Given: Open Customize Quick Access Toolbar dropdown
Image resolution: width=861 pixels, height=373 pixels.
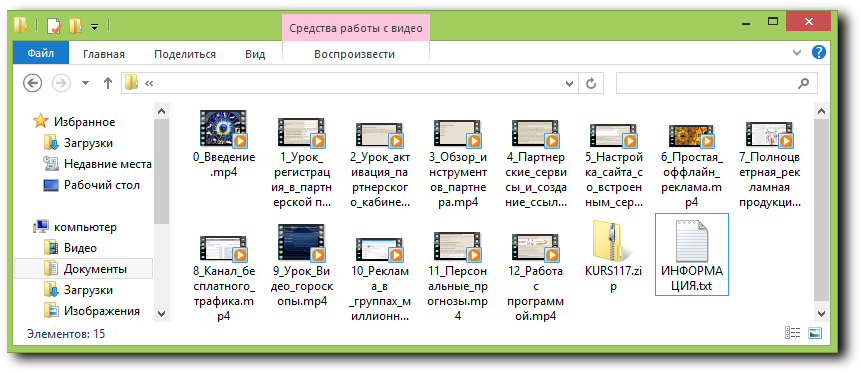Looking at the screenshot, I should 94,26.
